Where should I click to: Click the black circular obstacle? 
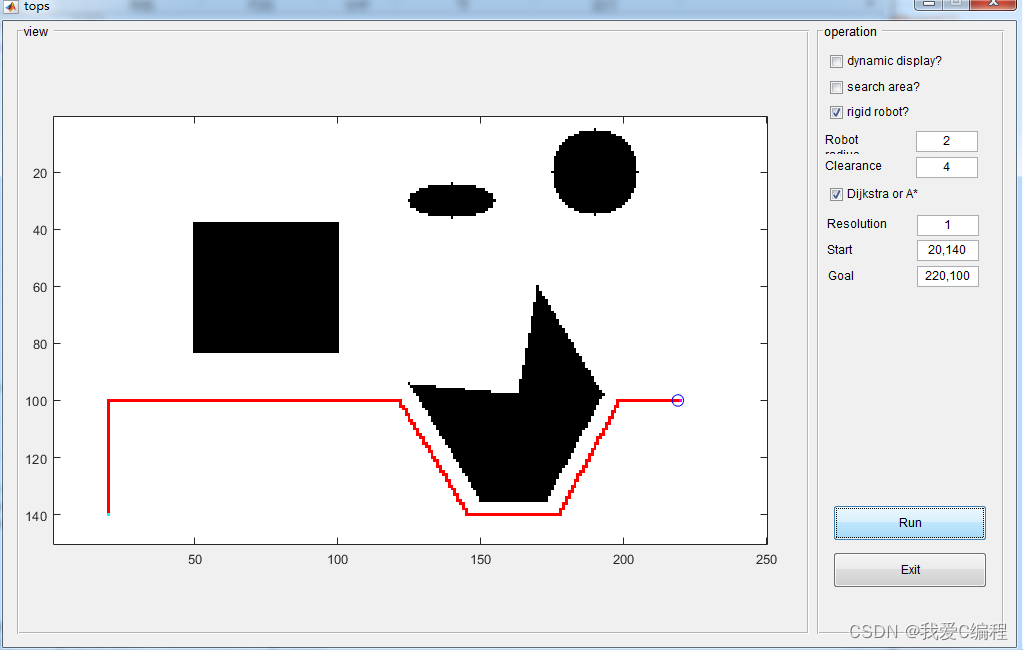(x=595, y=171)
